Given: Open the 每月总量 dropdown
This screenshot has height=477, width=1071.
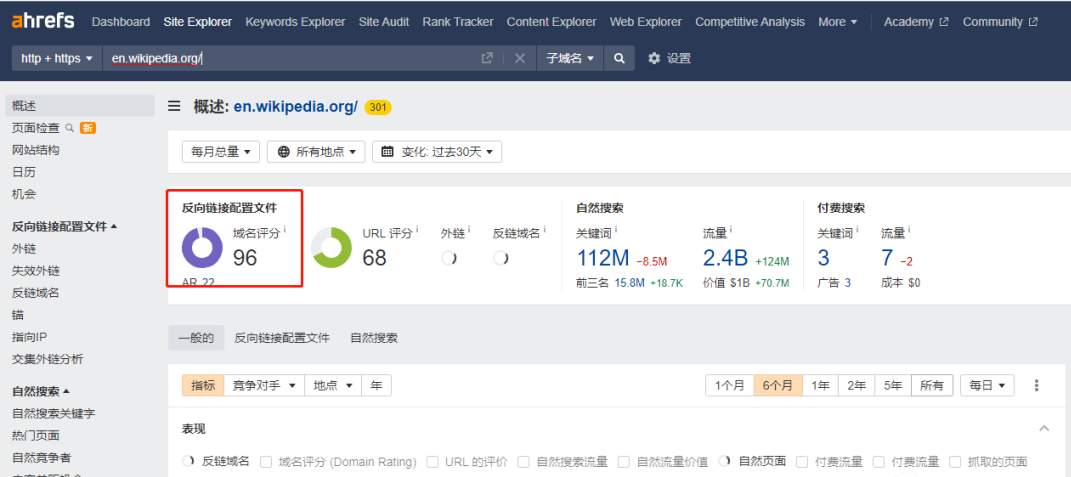Looking at the screenshot, I should point(221,152).
